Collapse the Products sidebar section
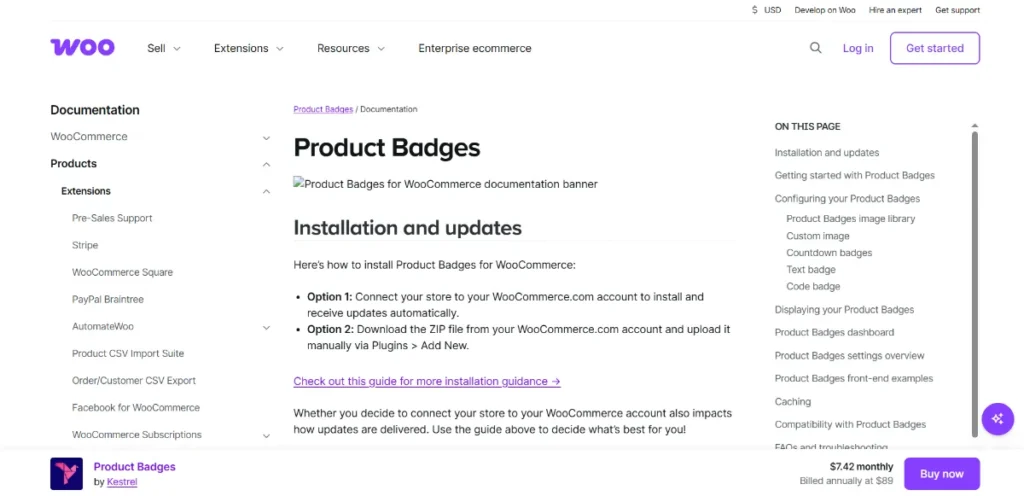This screenshot has height=496, width=1024. [x=266, y=164]
